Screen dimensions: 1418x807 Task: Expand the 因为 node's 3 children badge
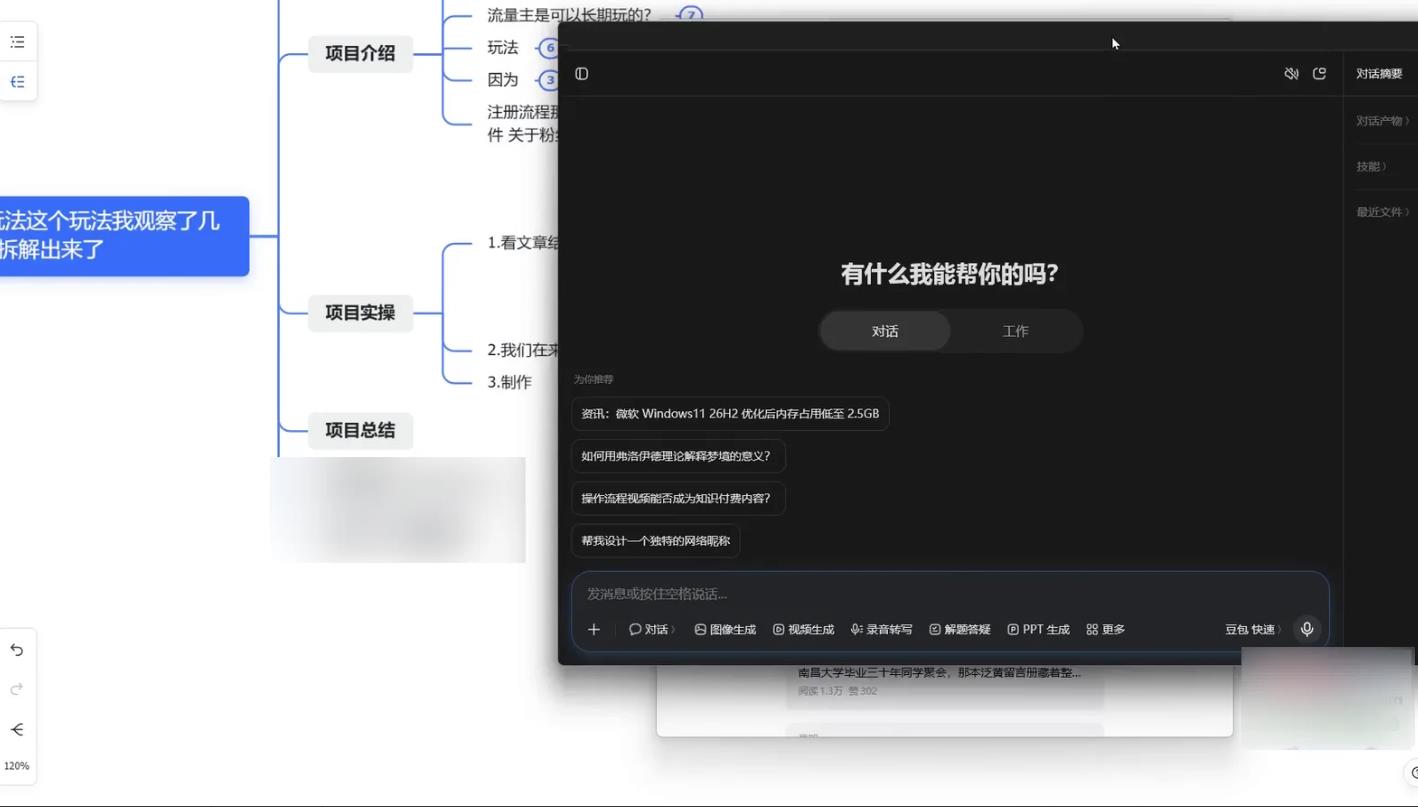pos(549,80)
